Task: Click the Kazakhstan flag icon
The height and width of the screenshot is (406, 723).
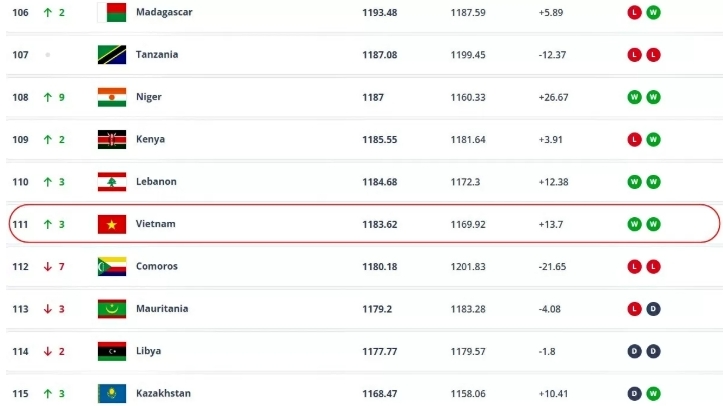Action: click(x=110, y=393)
